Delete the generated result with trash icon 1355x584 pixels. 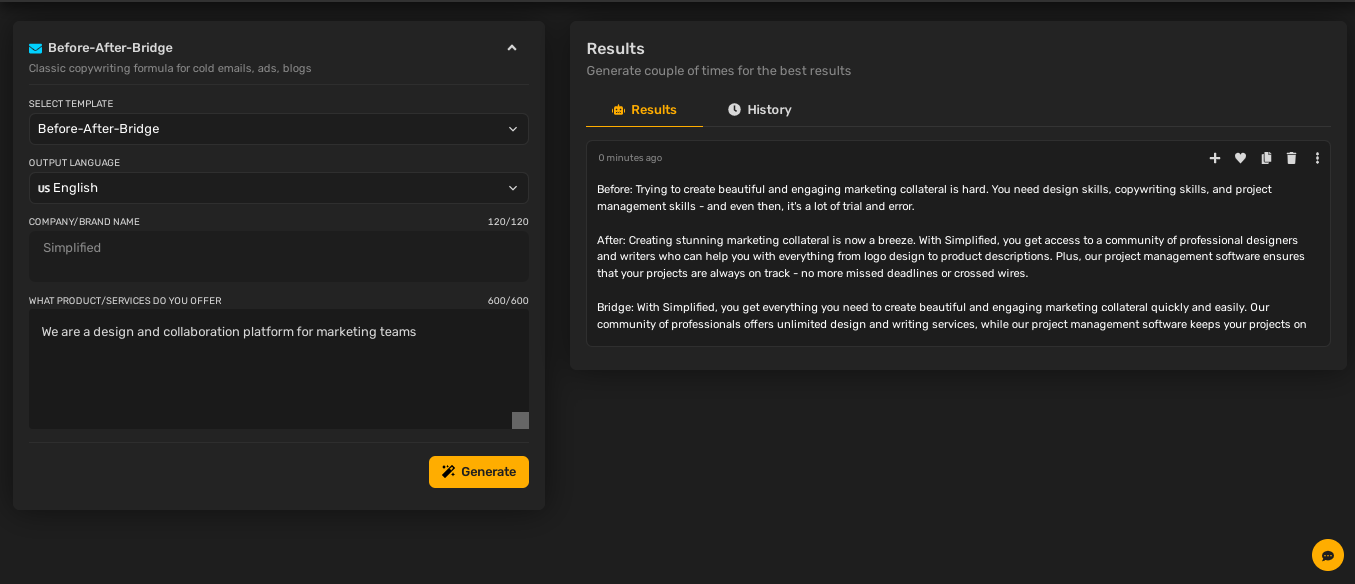coord(1291,158)
